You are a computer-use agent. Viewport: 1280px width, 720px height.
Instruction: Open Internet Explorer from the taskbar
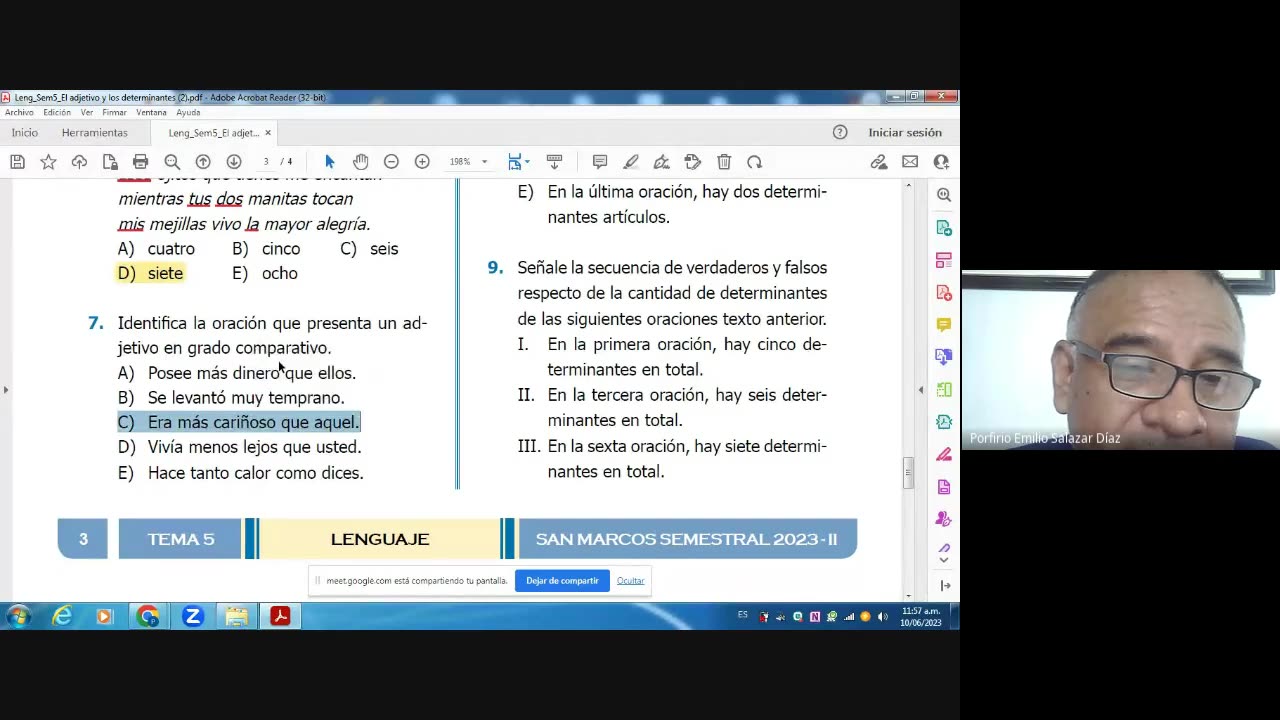(62, 617)
